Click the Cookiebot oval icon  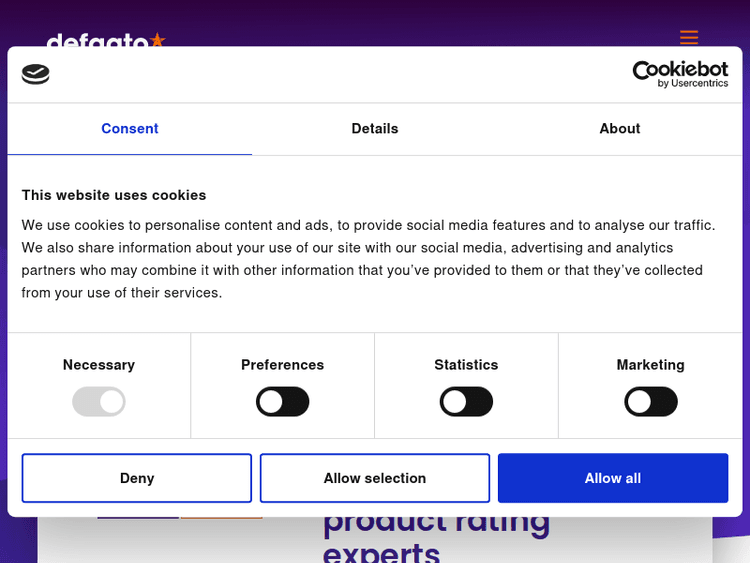[x=36, y=74]
